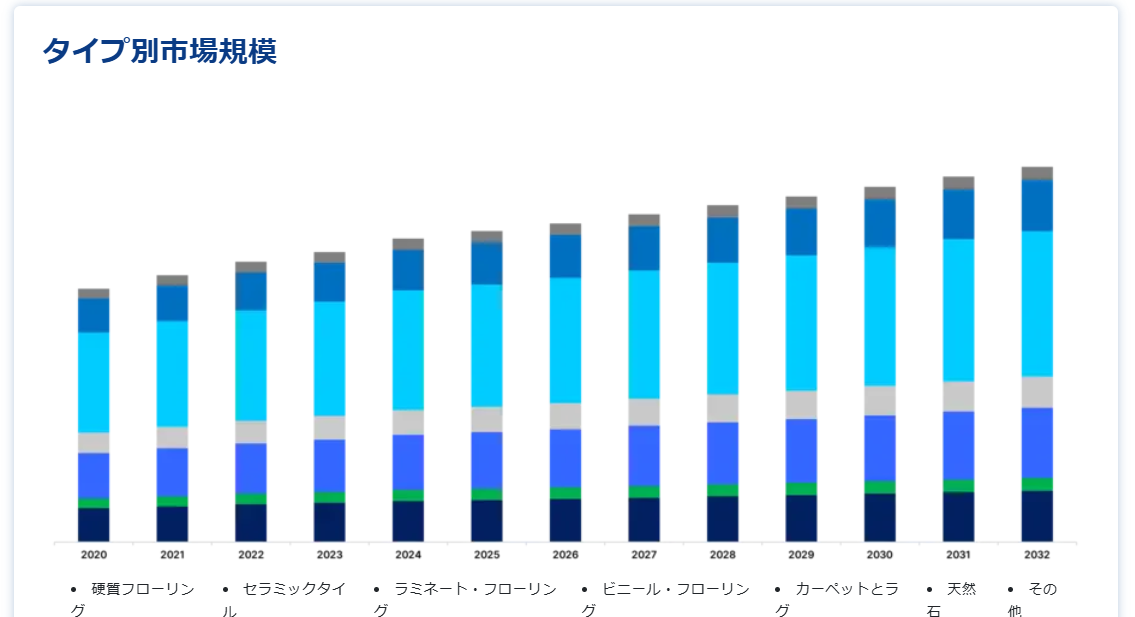Click the chart title タイプ別市場規模
1135x617 pixels.
(x=159, y=51)
